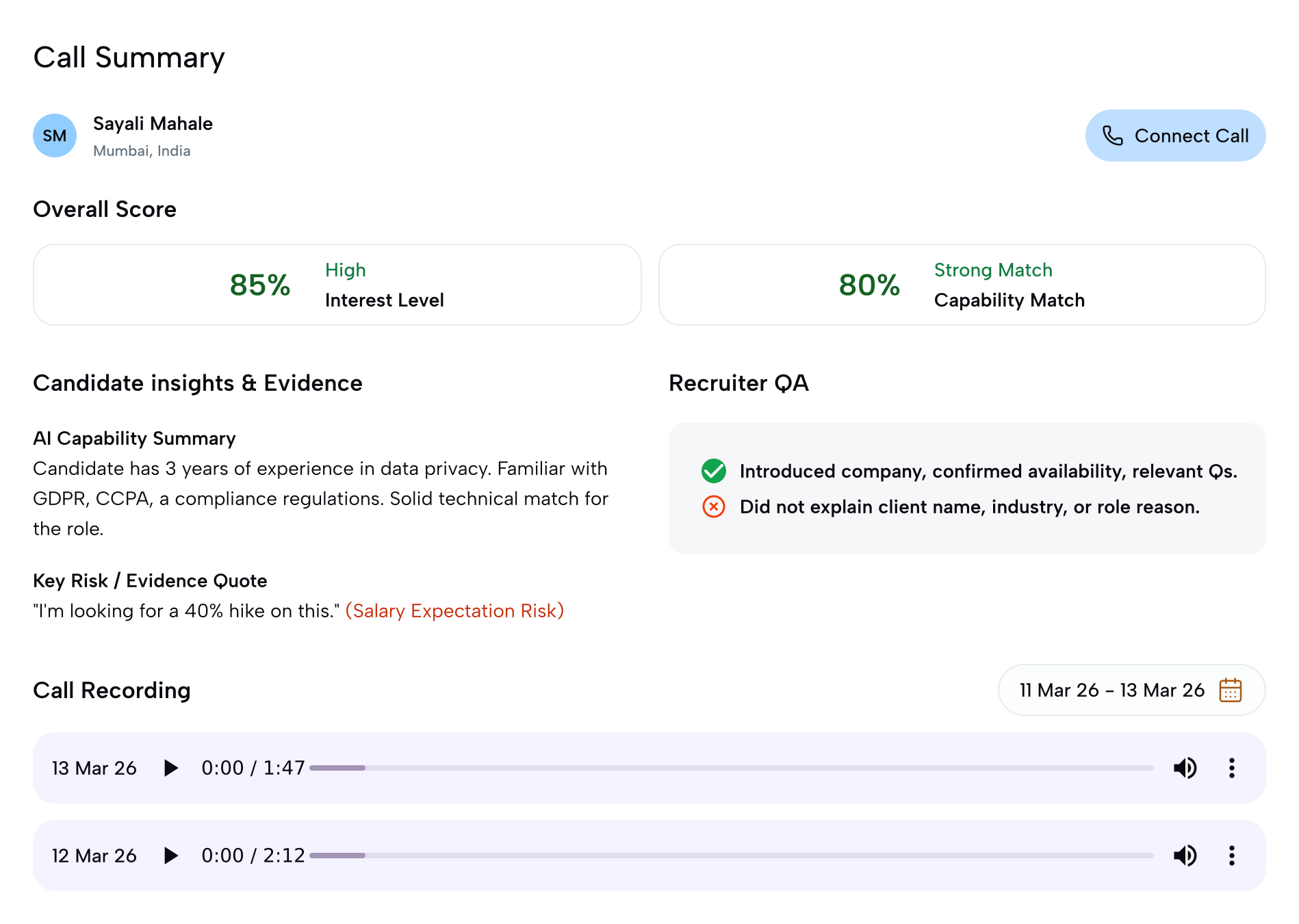Click the Connect Call button
Viewport: 1299px width, 924px height.
[x=1175, y=136]
